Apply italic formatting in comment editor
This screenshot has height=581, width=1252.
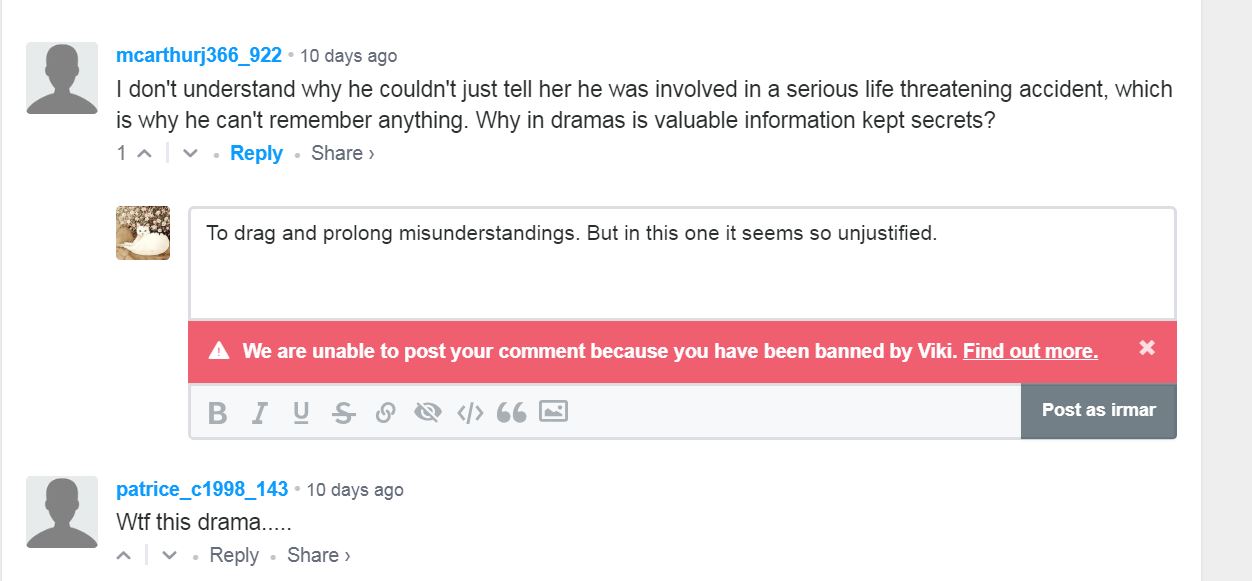coord(260,412)
